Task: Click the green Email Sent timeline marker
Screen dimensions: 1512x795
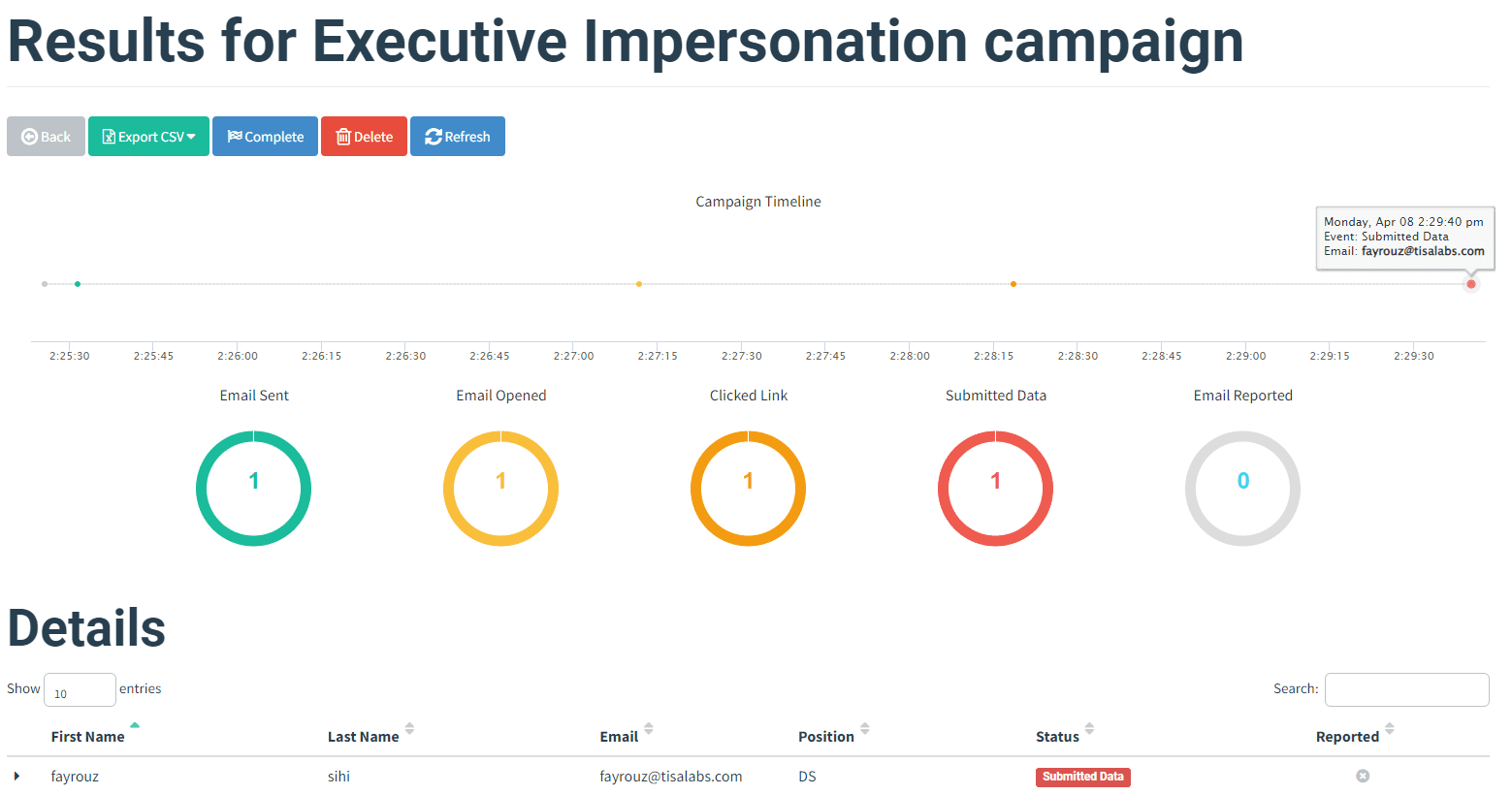Action: pos(78,283)
